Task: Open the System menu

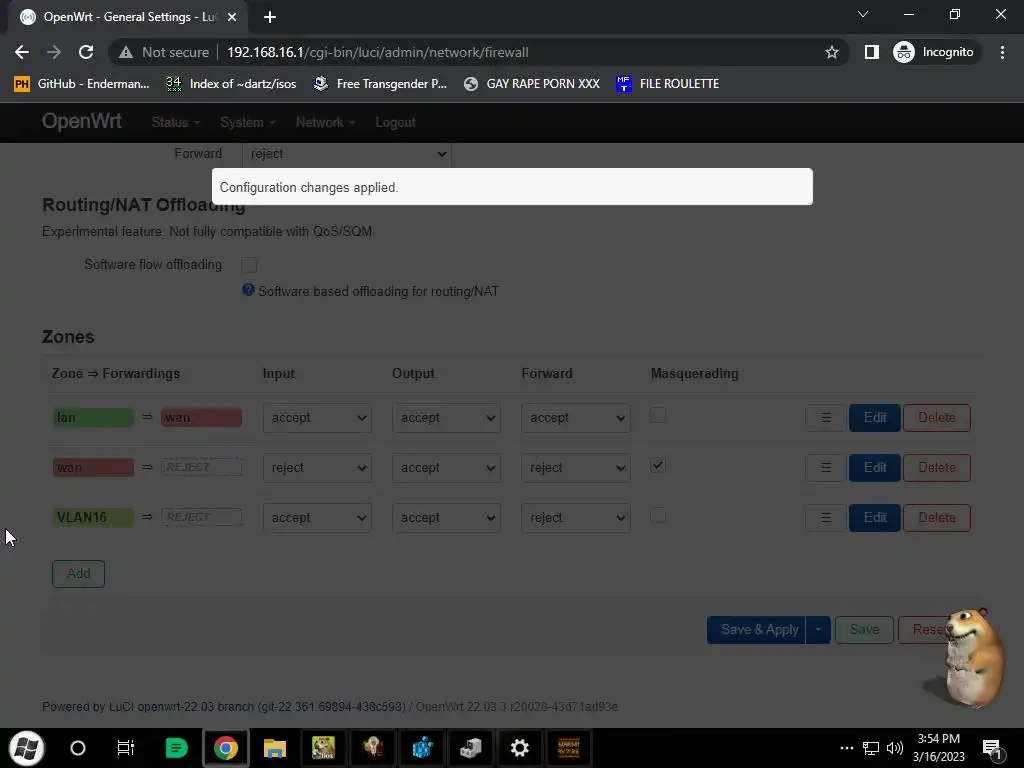Action: [x=248, y=122]
